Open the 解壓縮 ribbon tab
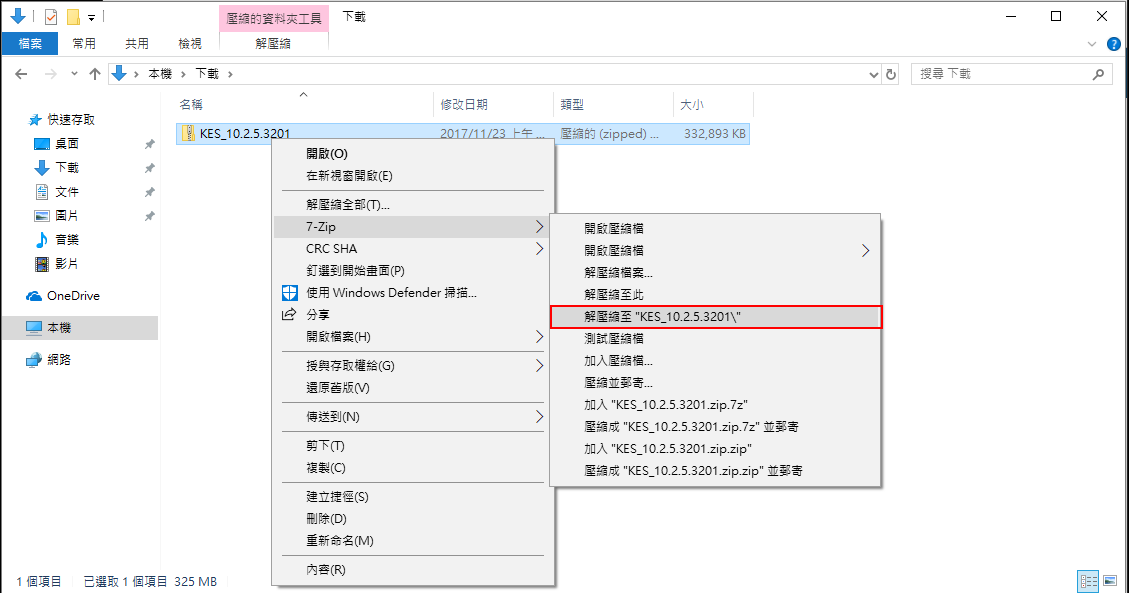The height and width of the screenshot is (593, 1129). coord(273,44)
